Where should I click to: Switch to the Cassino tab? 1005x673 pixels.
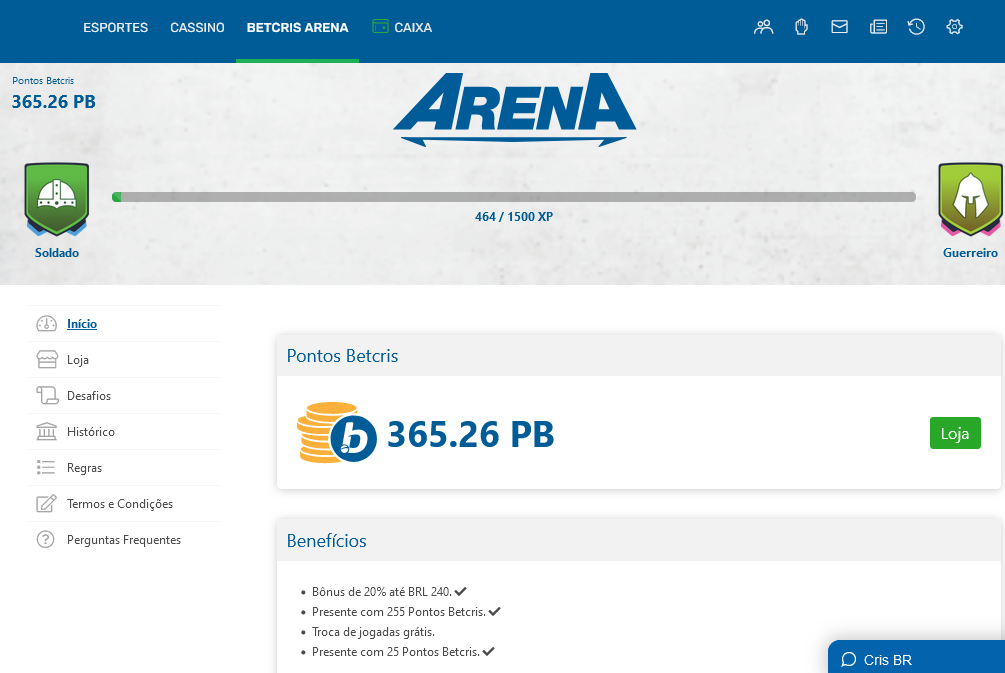[x=197, y=28]
